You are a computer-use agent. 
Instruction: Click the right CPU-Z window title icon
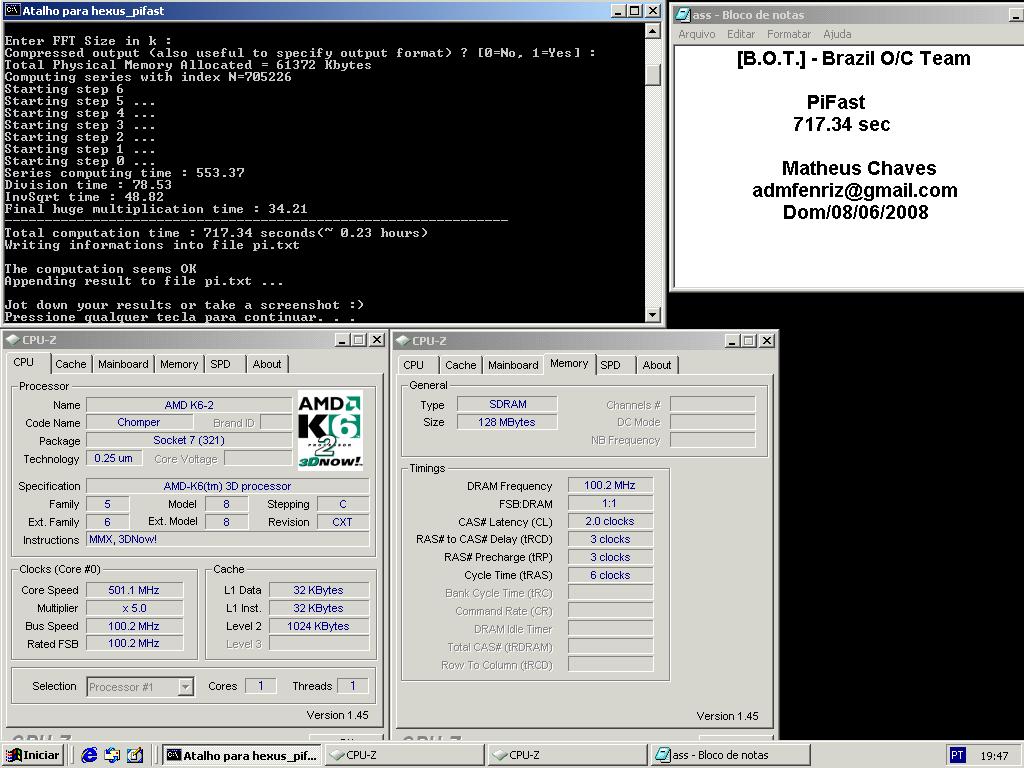coord(402,340)
